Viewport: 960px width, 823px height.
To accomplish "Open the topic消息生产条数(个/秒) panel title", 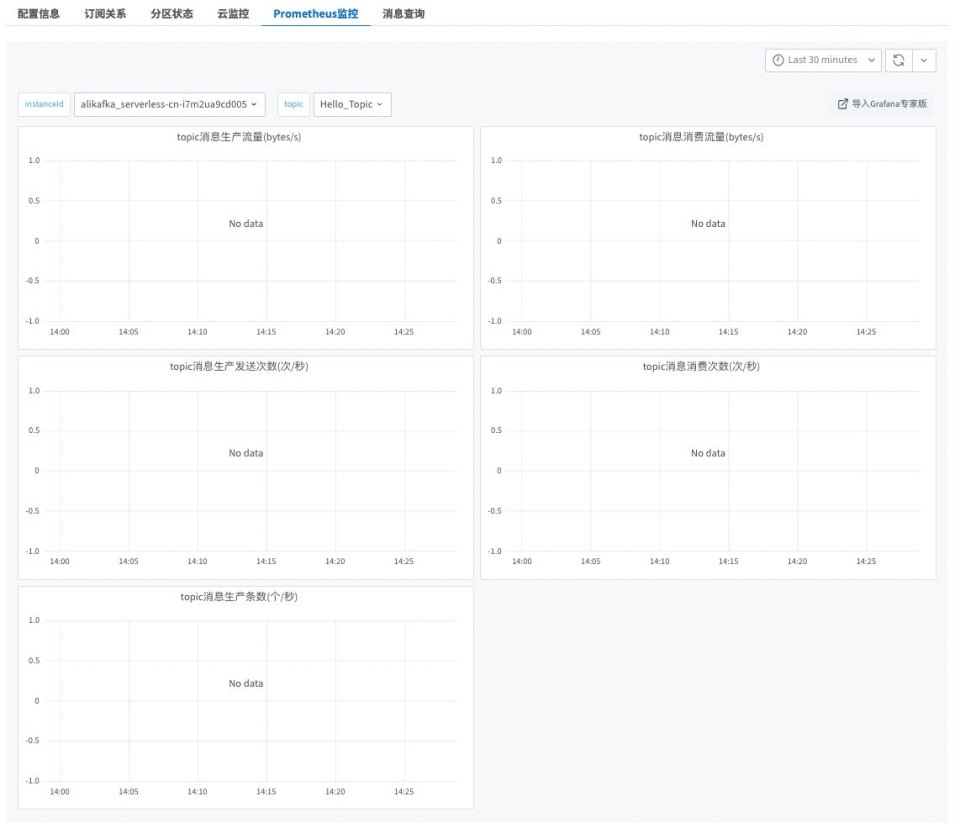I will click(x=246, y=597).
